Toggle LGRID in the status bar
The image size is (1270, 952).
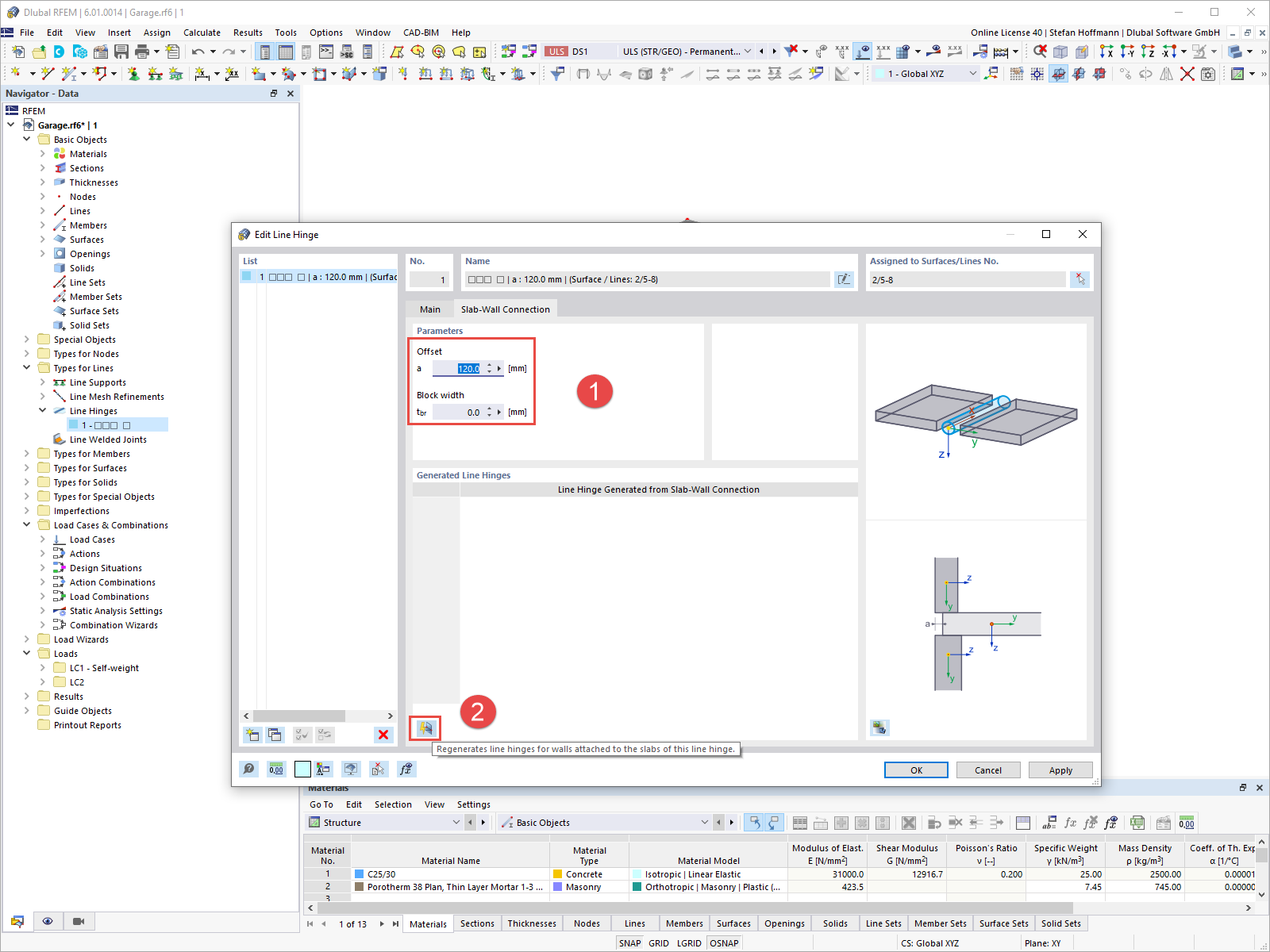tap(689, 943)
